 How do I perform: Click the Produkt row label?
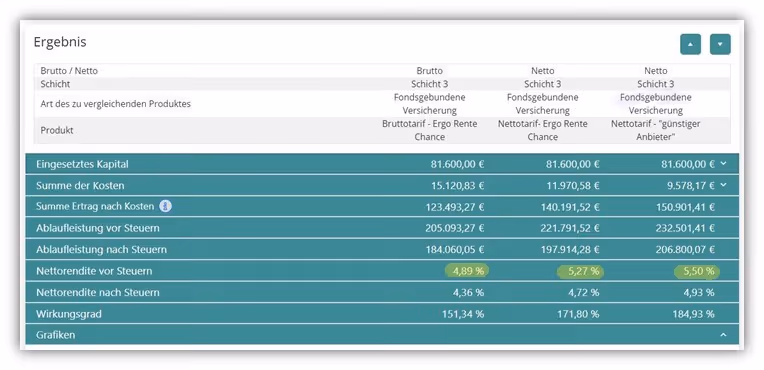point(57,130)
